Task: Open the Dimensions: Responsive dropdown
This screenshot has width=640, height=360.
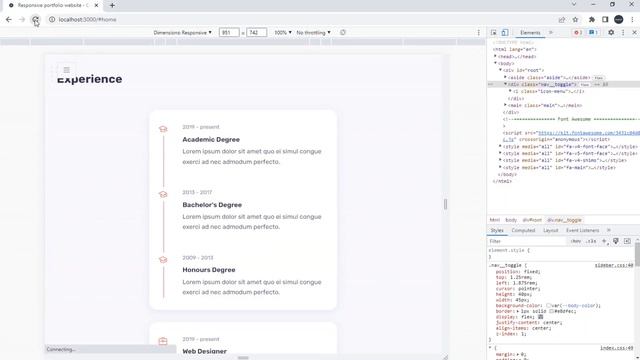Action: 182,32
